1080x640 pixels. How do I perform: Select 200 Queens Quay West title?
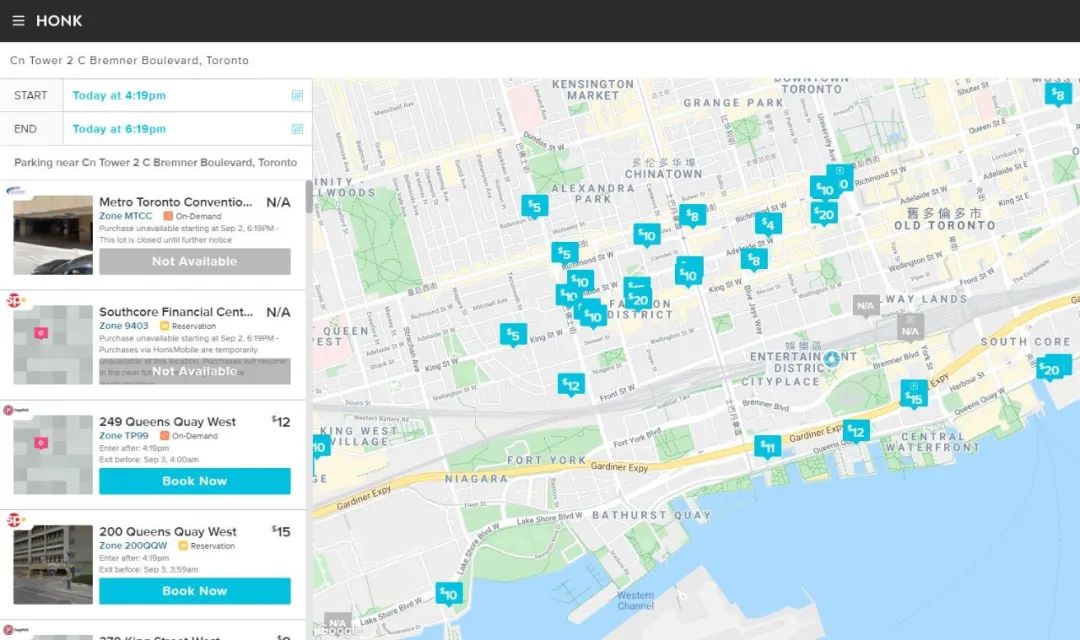pyautogui.click(x=167, y=532)
